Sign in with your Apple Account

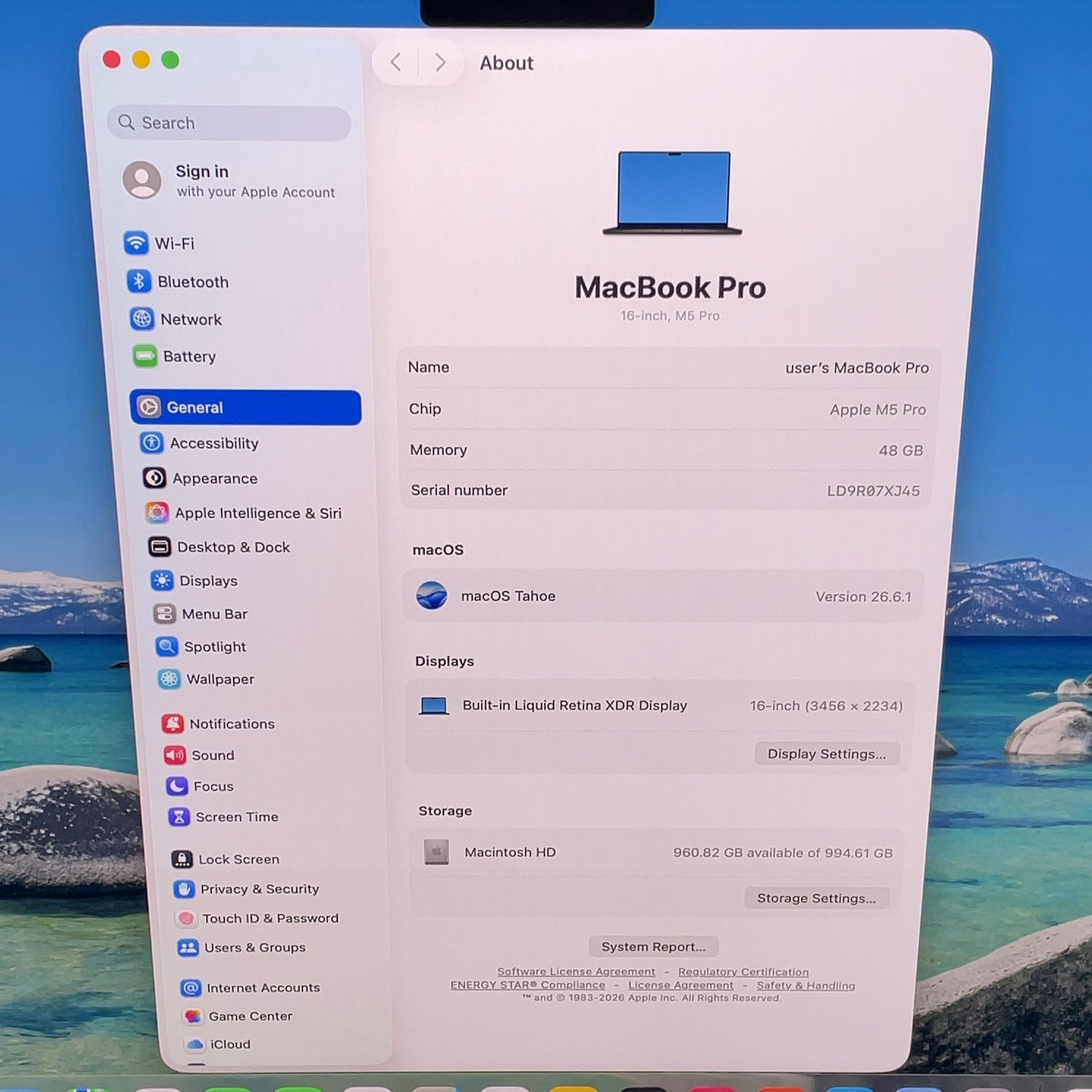(229, 181)
